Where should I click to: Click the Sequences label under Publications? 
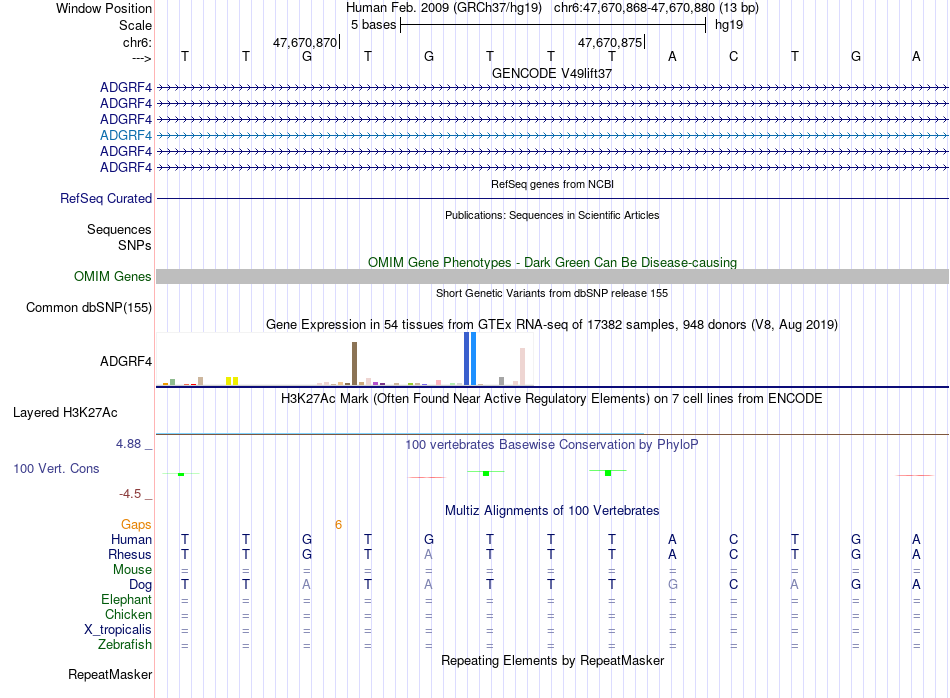[x=119, y=230]
